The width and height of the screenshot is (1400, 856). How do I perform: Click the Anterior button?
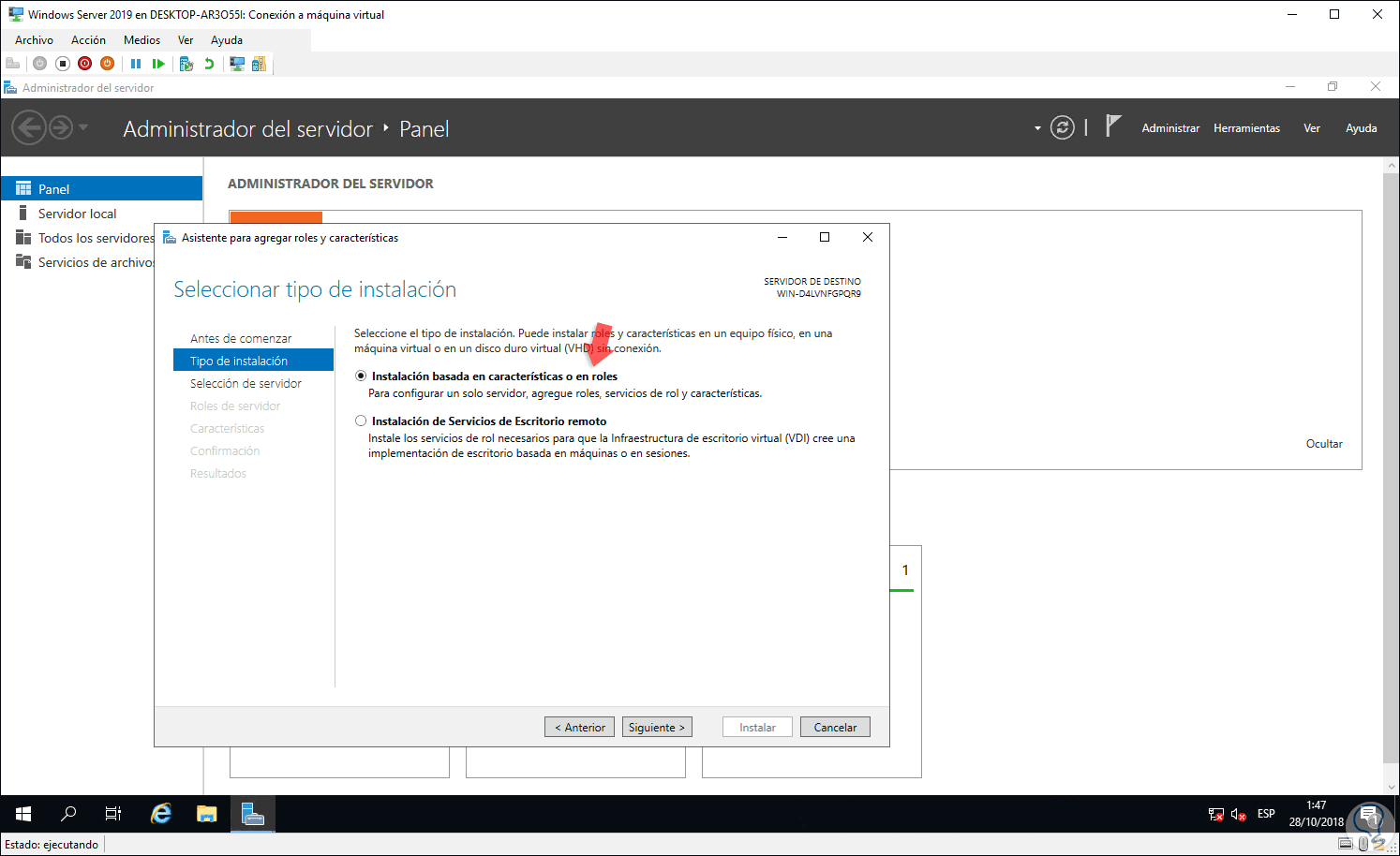coord(580,728)
